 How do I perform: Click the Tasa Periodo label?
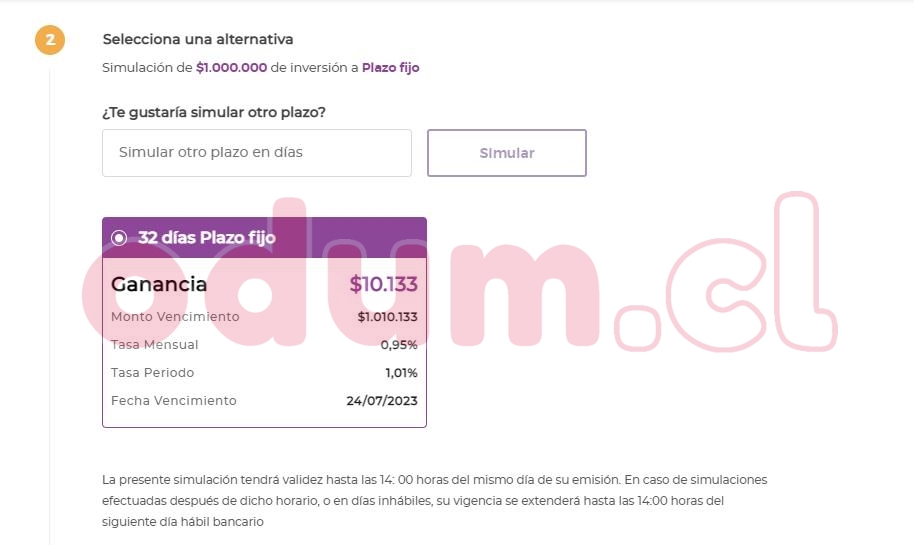[x=153, y=373]
